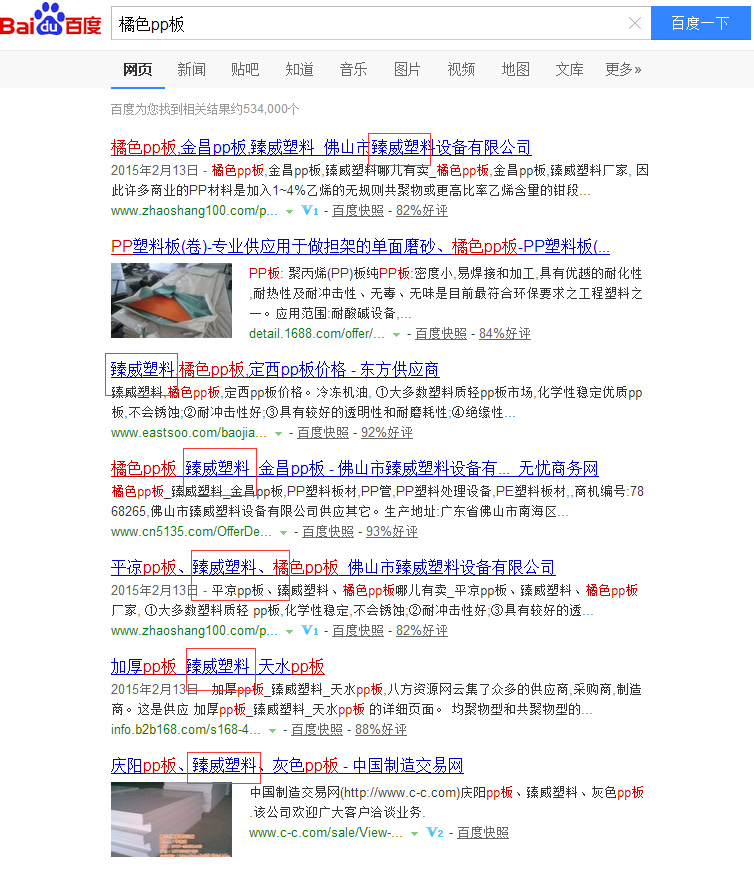754x872 pixels.
Task: Open result 加厚pp板_臻威塑料_天水pp板
Action: coord(217,666)
